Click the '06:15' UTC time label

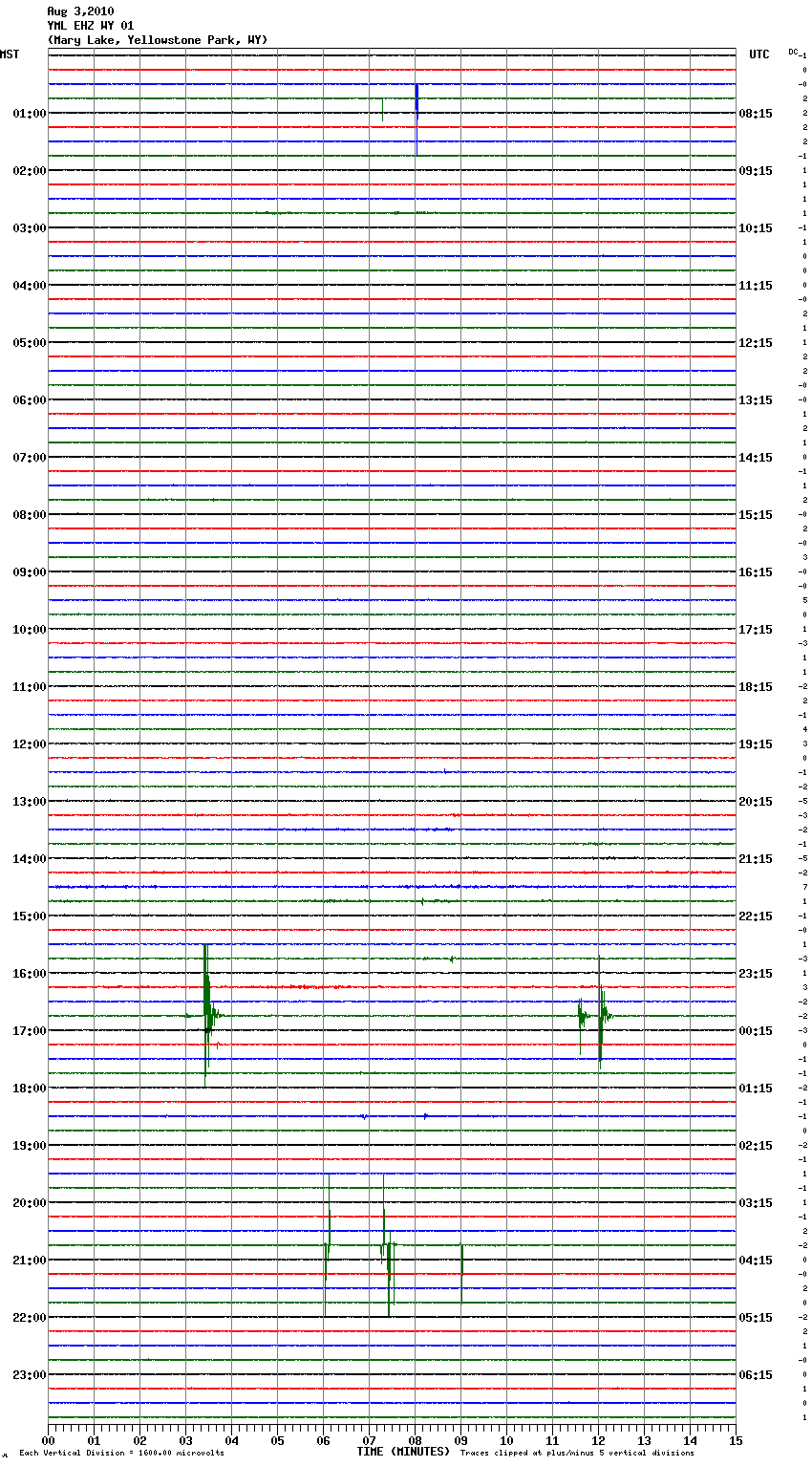coord(756,1375)
